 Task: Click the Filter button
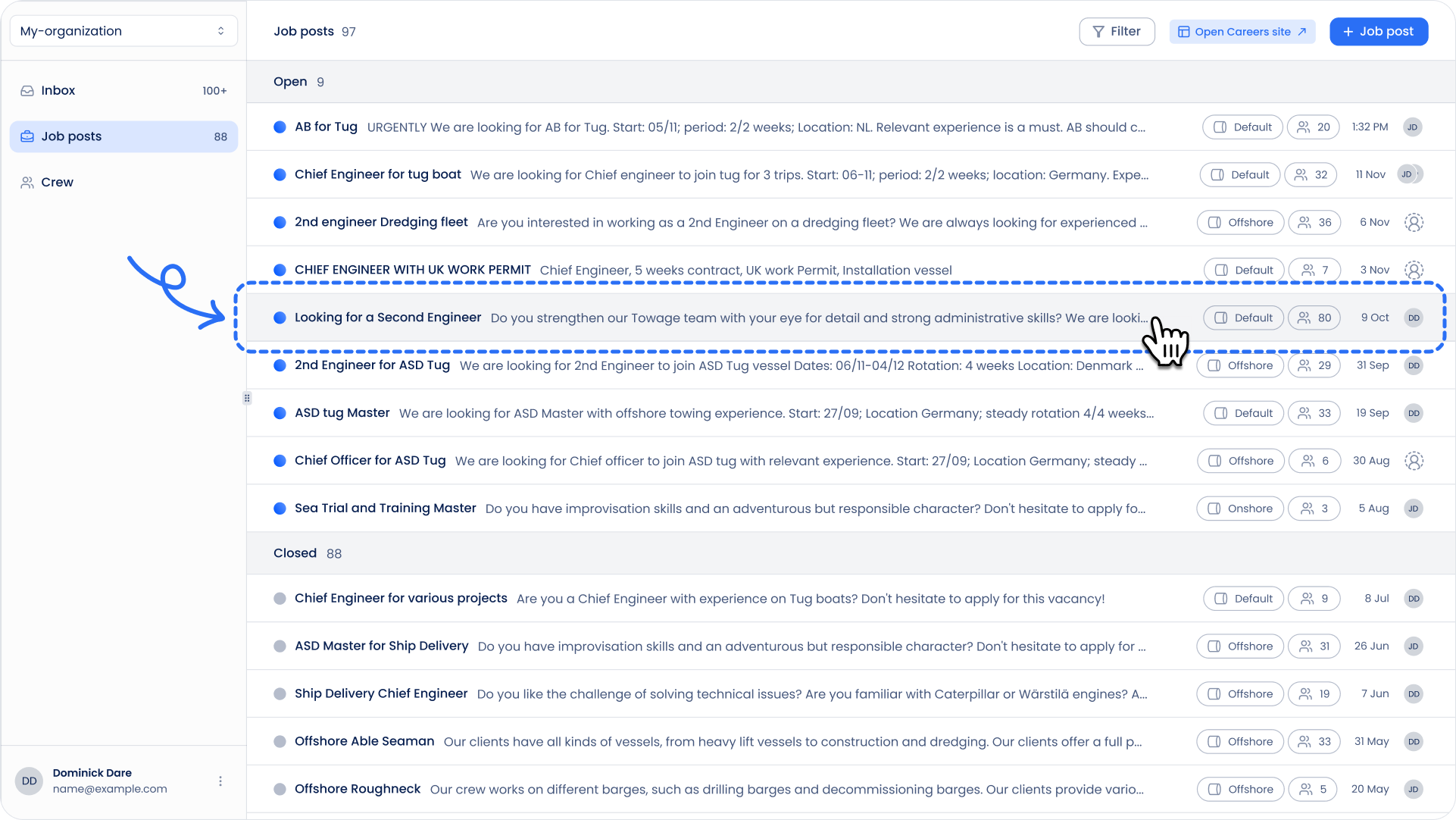pos(1117,32)
